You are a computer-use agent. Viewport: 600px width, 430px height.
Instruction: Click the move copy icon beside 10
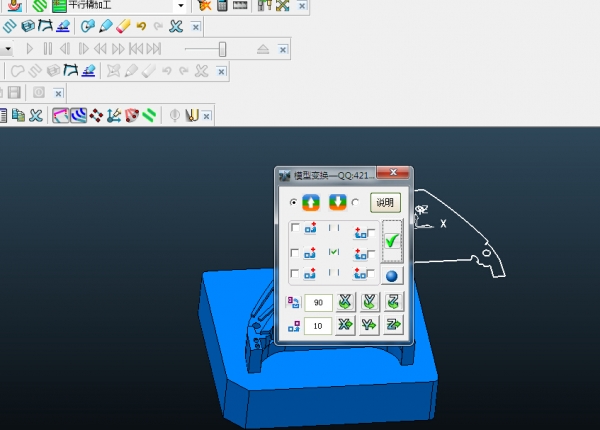(293, 326)
